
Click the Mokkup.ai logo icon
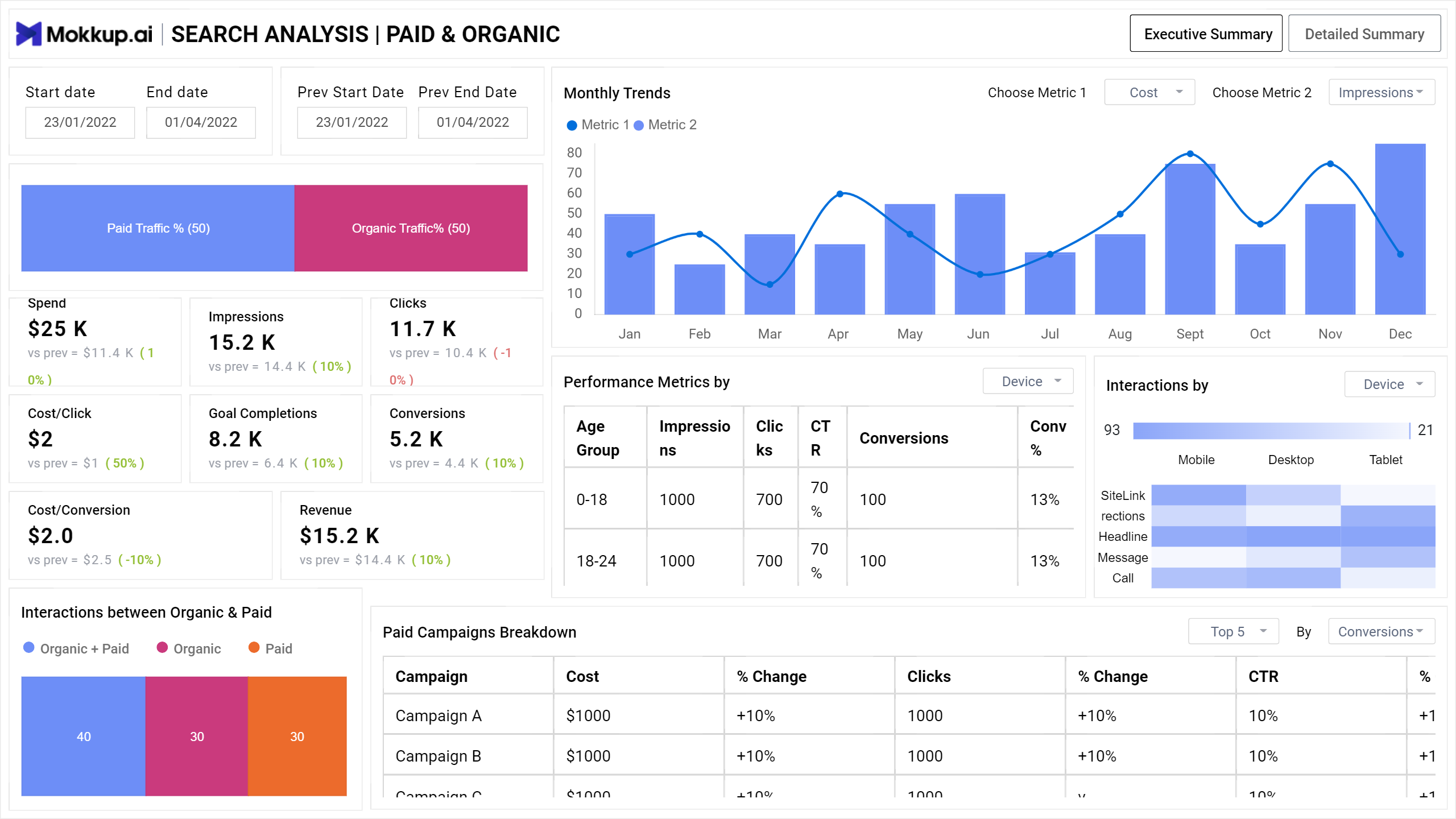tap(28, 34)
